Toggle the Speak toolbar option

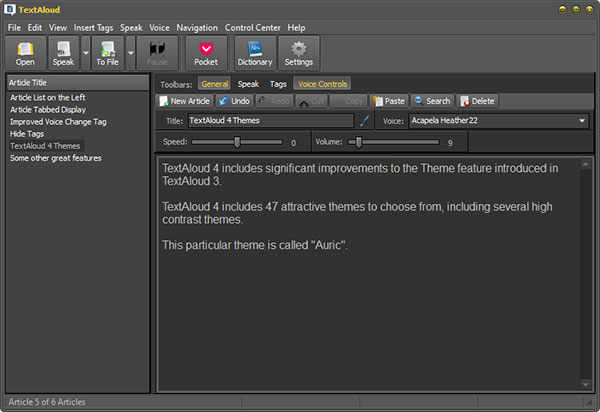(x=248, y=84)
